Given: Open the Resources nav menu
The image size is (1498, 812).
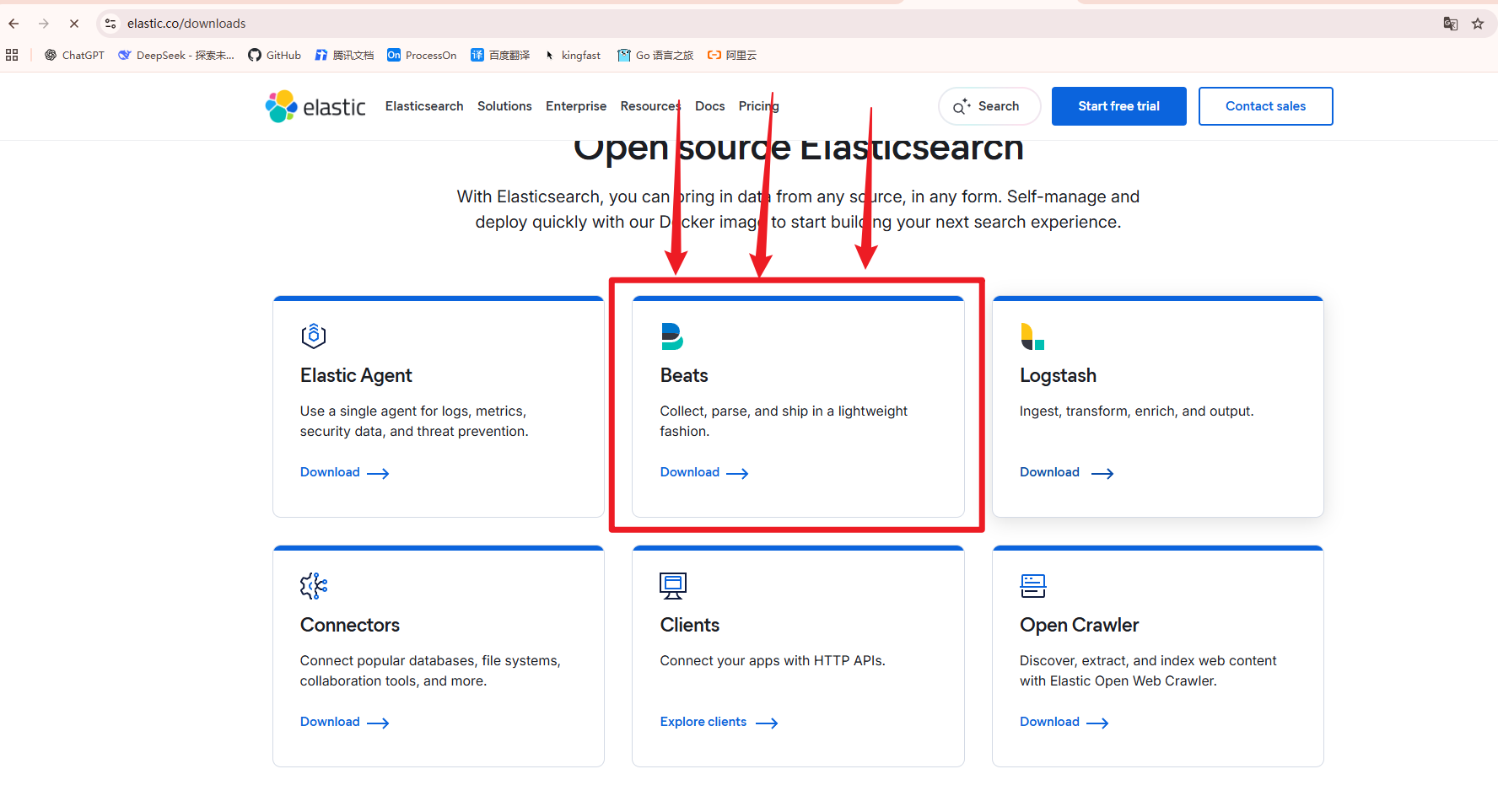Looking at the screenshot, I should tap(650, 106).
